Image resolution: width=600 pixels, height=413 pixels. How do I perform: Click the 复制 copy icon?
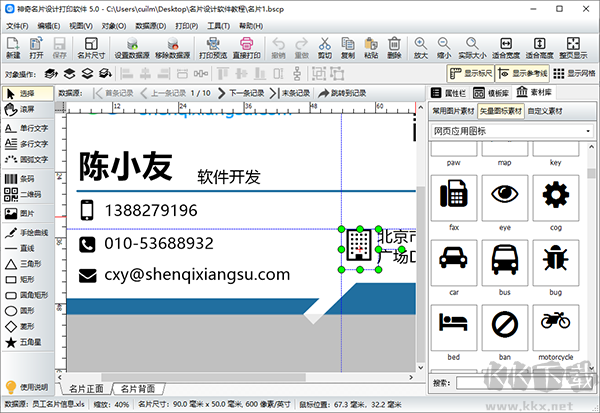click(348, 48)
